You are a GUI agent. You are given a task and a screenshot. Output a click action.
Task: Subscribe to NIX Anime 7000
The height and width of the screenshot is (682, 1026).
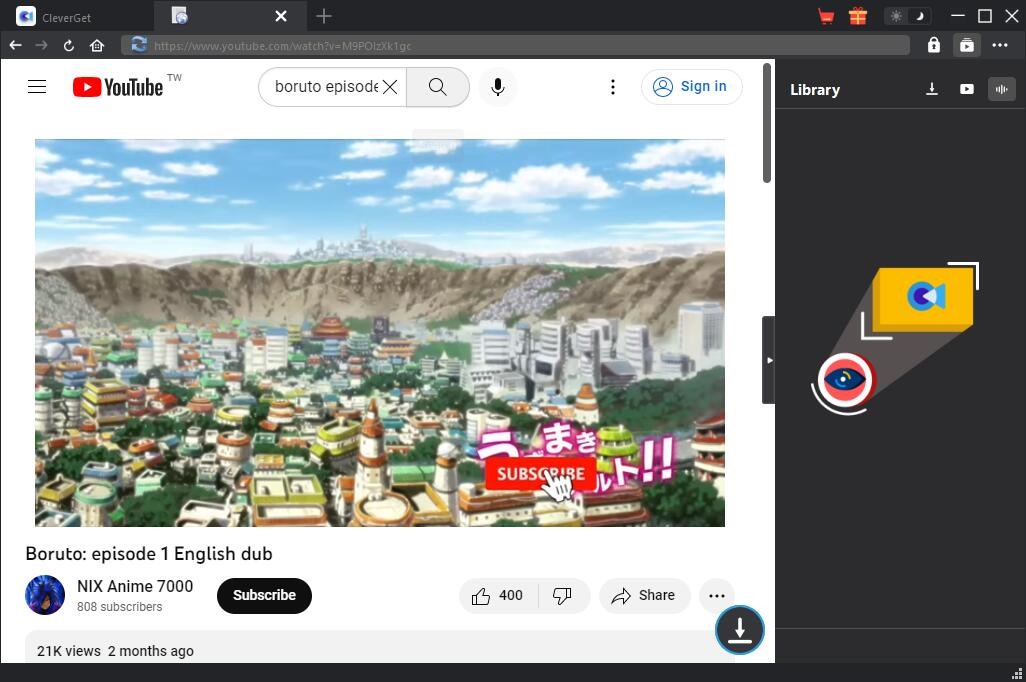pos(264,595)
